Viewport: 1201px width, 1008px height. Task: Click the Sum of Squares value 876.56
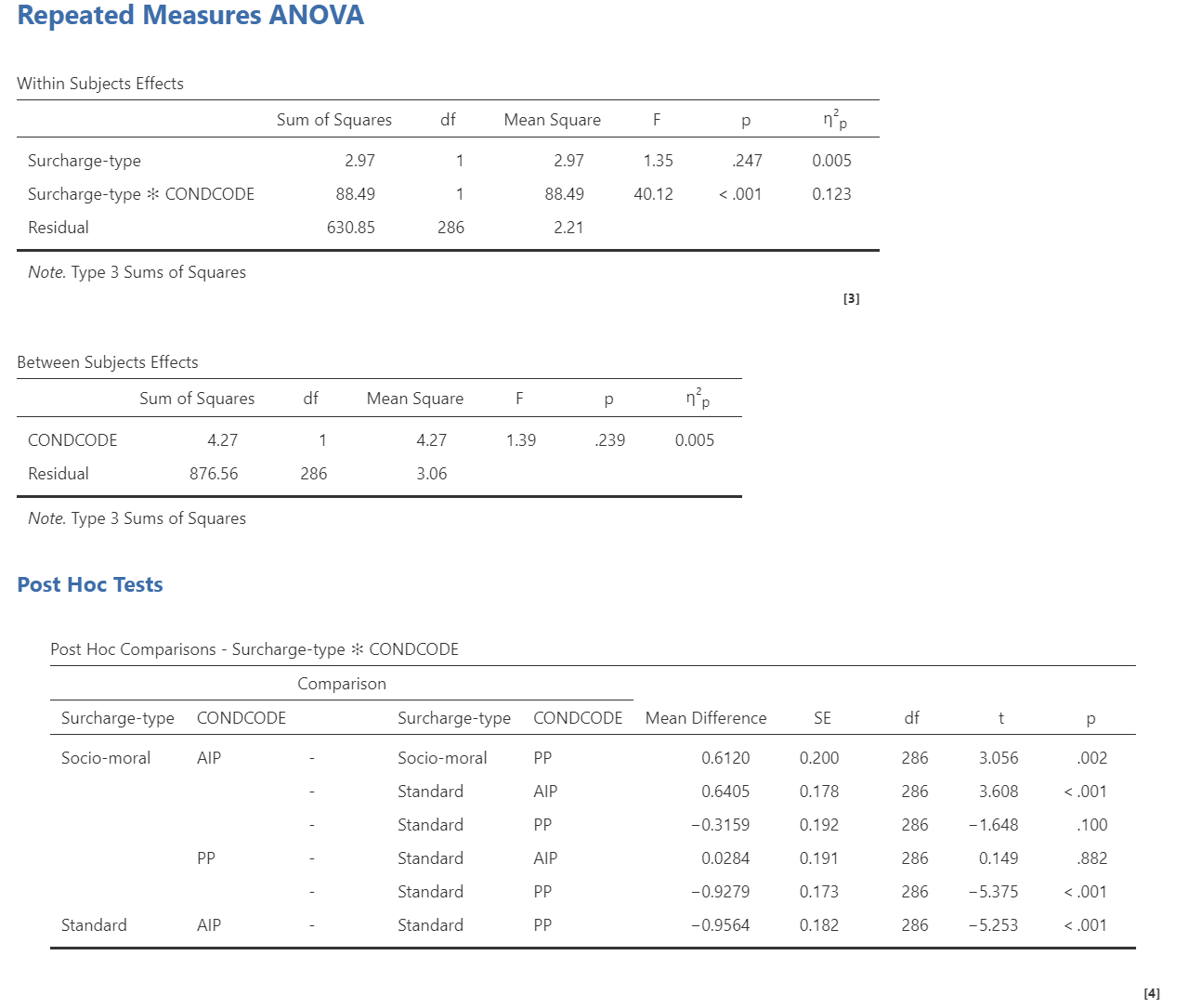tap(214, 474)
